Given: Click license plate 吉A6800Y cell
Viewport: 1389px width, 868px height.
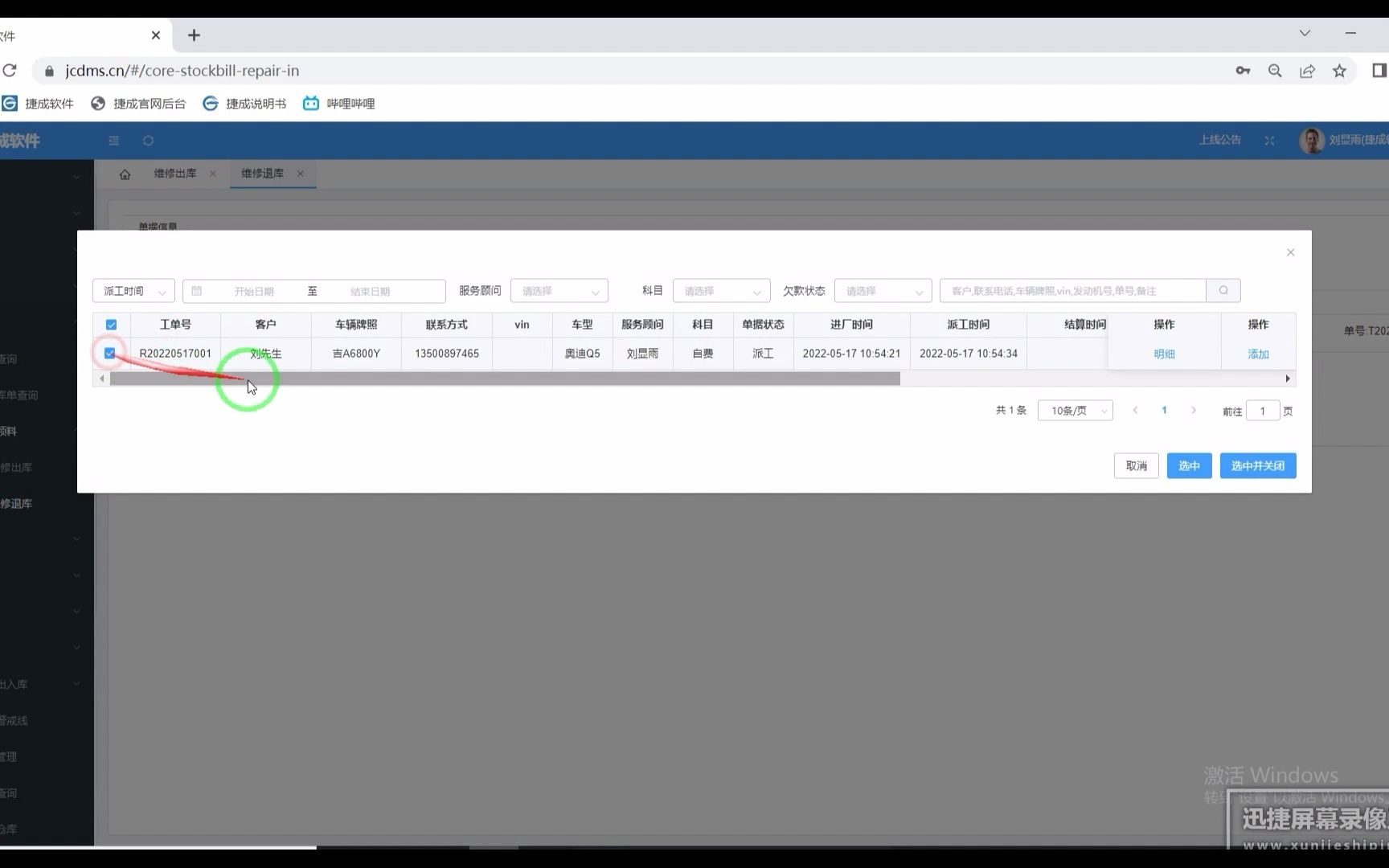Looking at the screenshot, I should (356, 354).
